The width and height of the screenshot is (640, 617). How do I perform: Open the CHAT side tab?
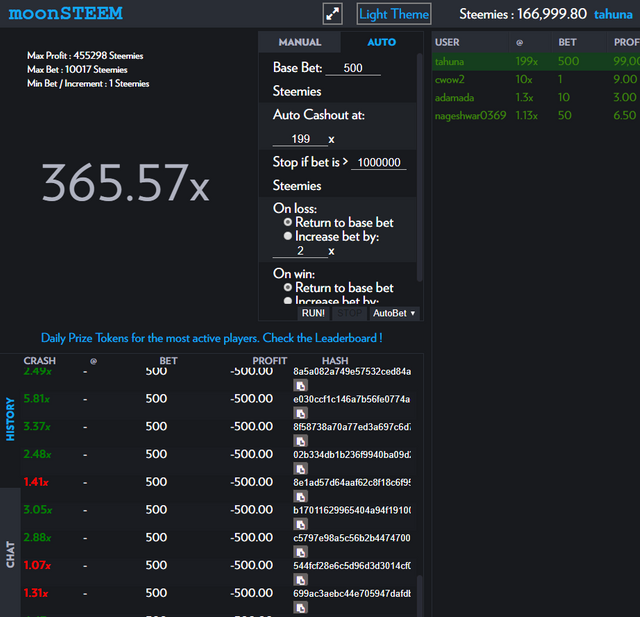(10, 554)
